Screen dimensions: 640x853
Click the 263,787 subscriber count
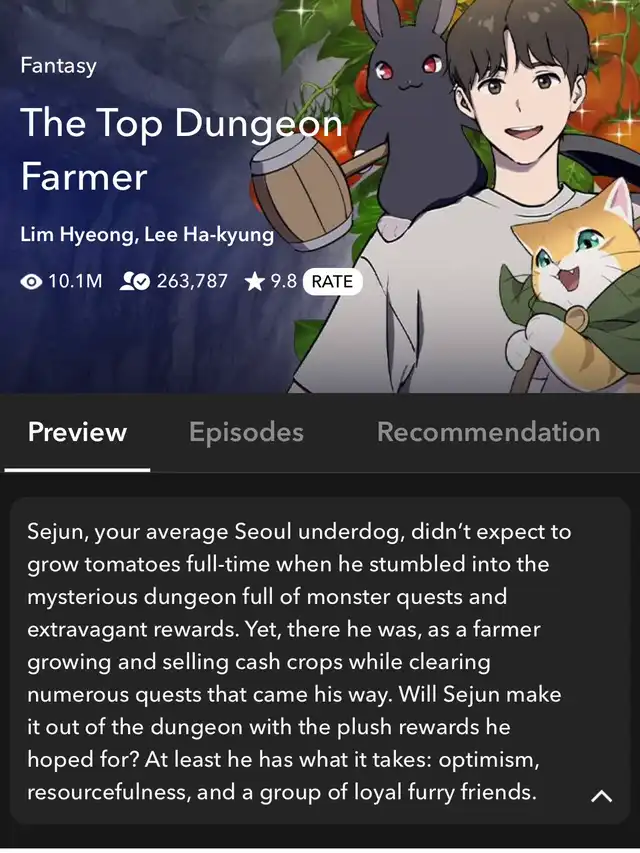click(x=192, y=281)
